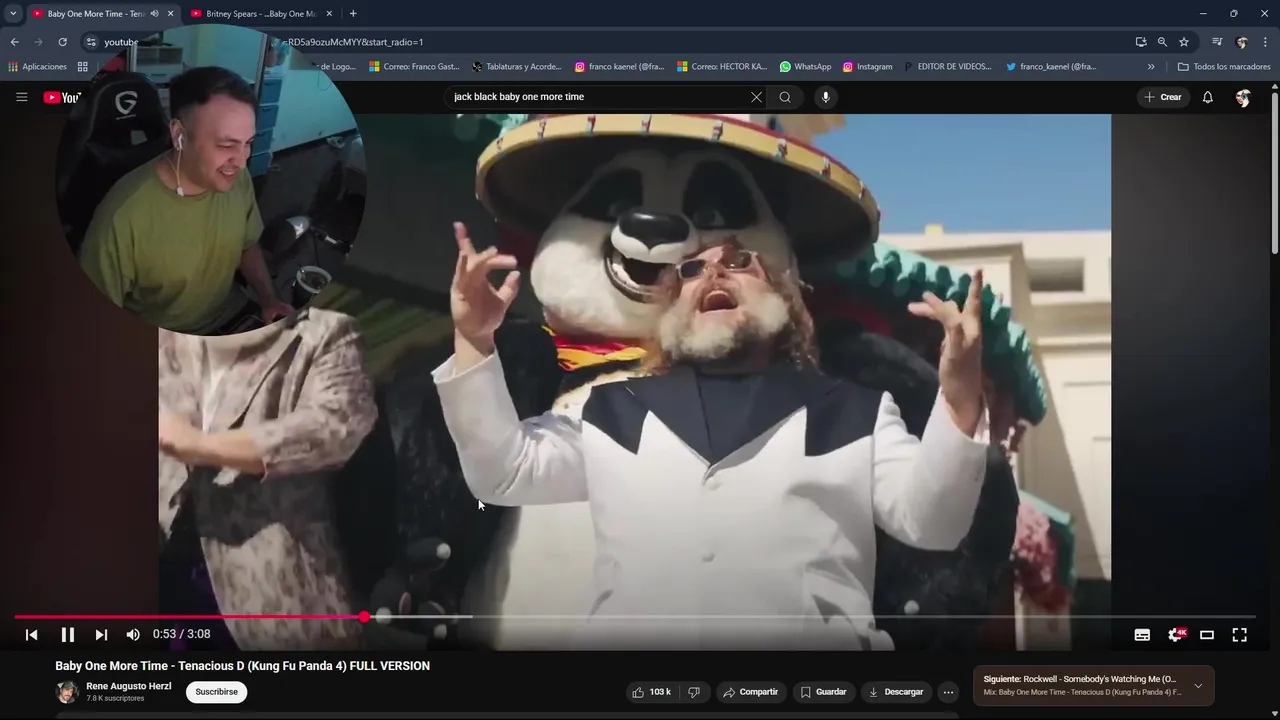Open franco_kaenel Twitter bookmark
1280x720 pixels.
(x=1051, y=67)
